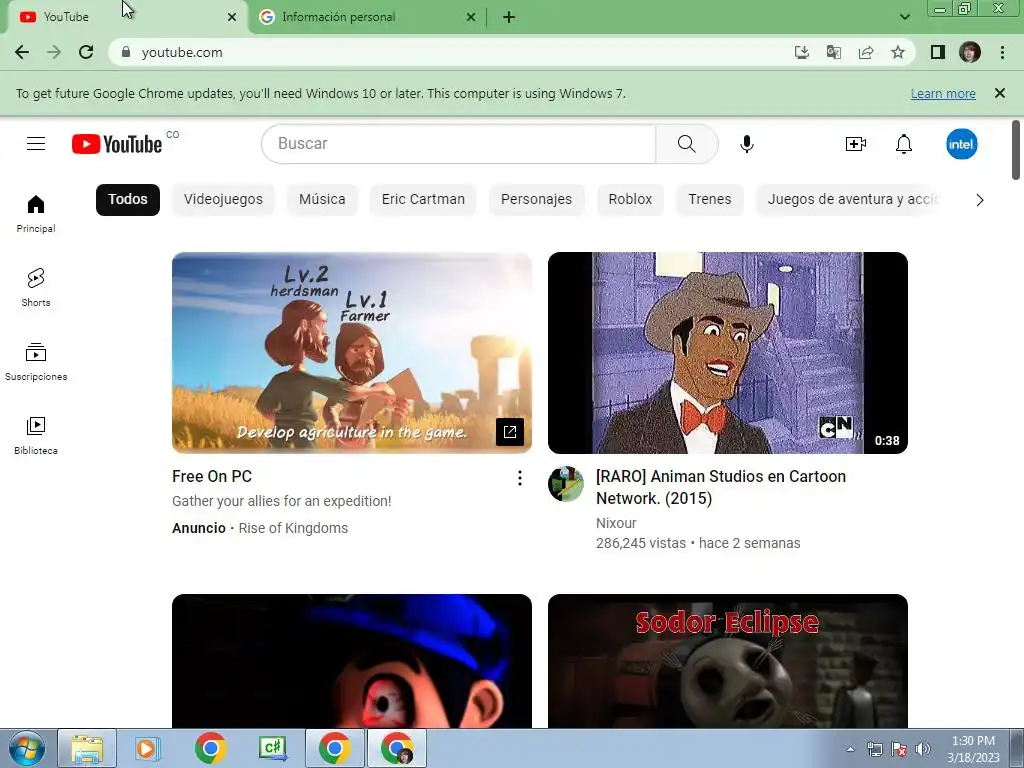Go to Principal home in sidebar

(x=36, y=214)
